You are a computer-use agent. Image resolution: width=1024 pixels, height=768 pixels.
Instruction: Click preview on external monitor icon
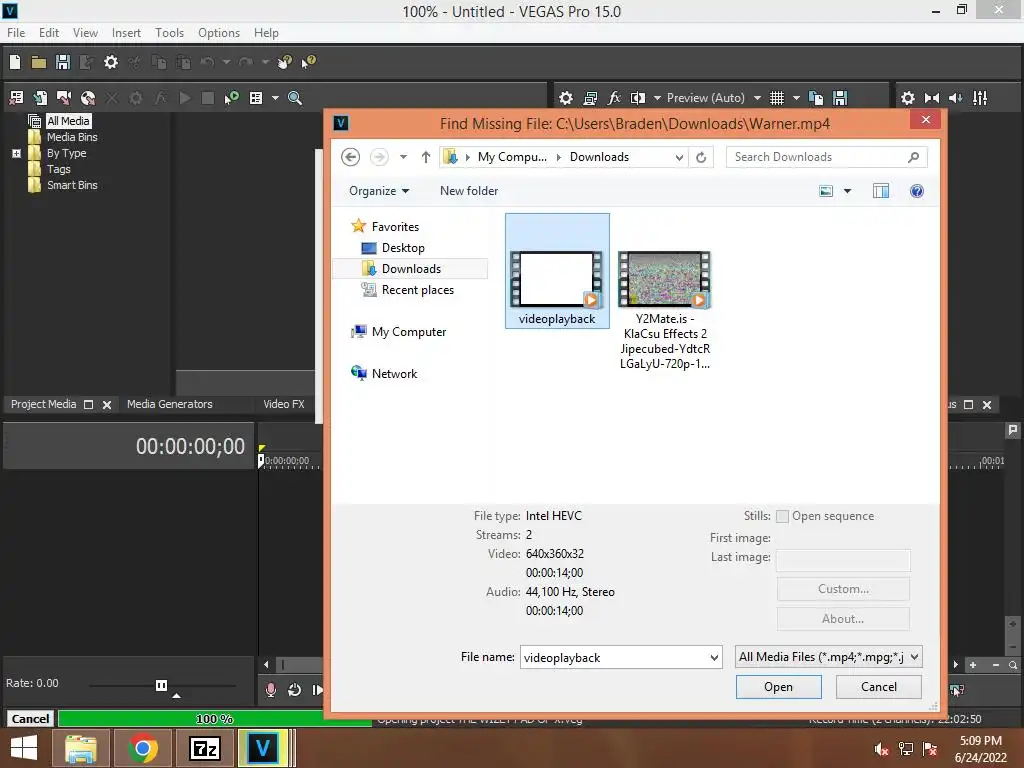(590, 98)
